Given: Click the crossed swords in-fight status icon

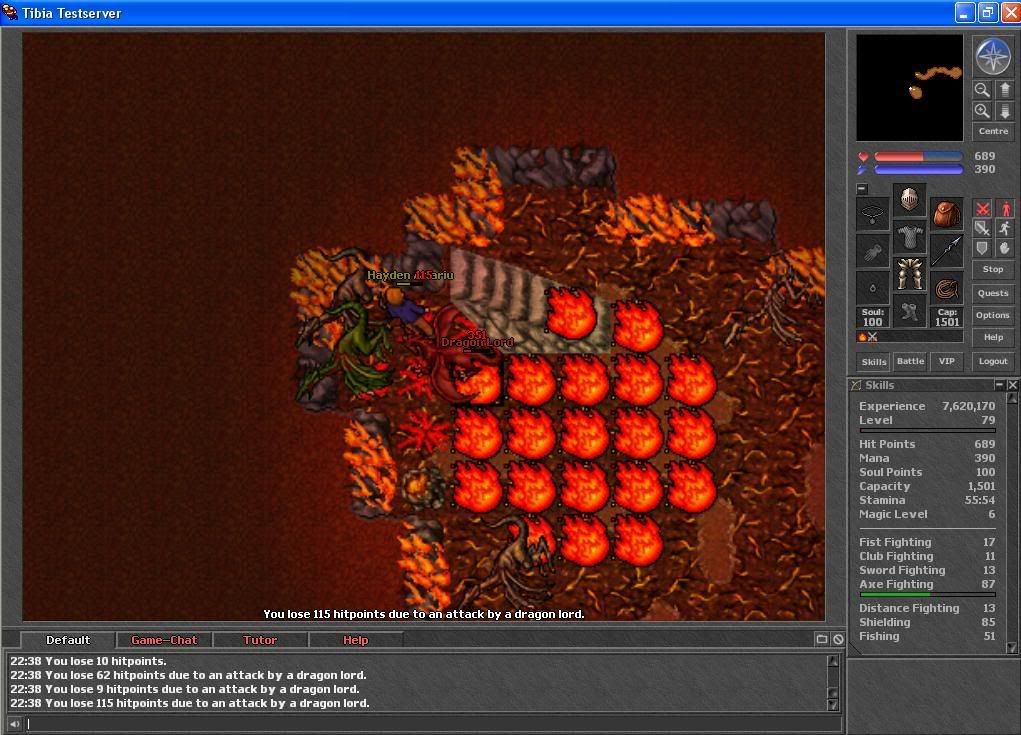Looking at the screenshot, I should pyautogui.click(x=873, y=337).
